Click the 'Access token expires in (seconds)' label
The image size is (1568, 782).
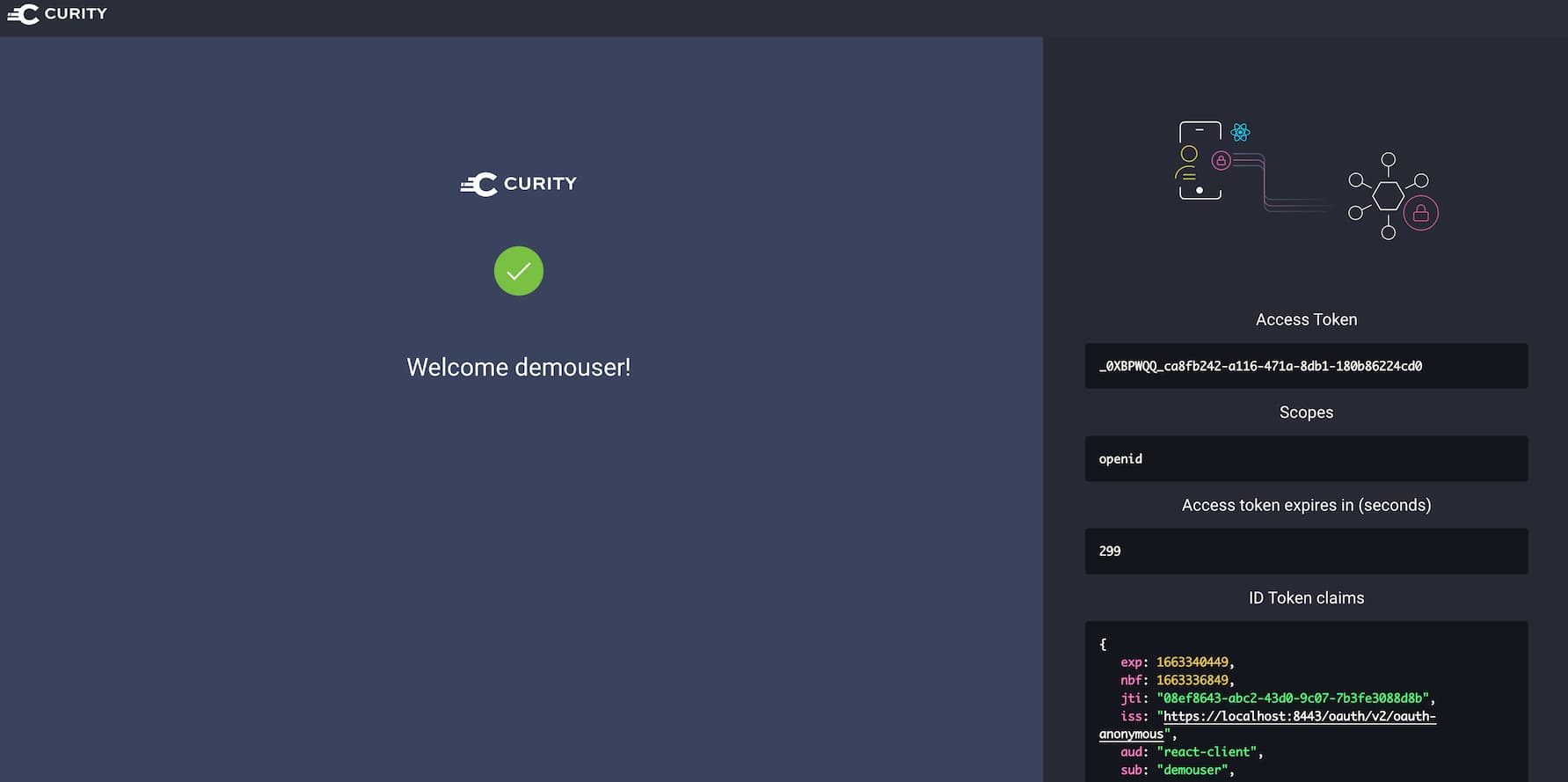(x=1306, y=505)
